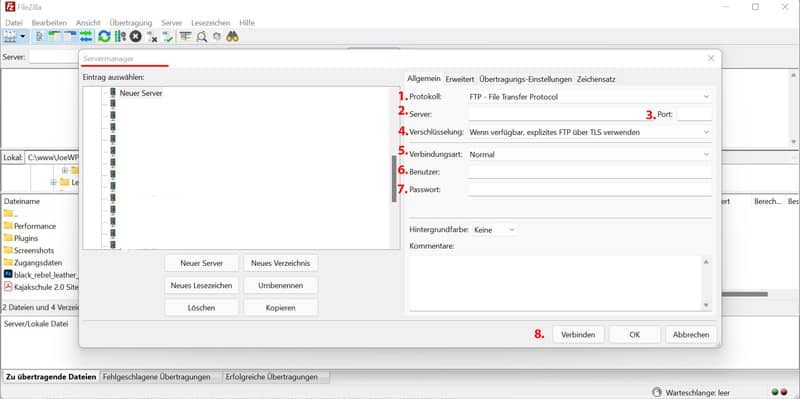
Task: Click the green refresh file lists icon
Action: point(105,37)
